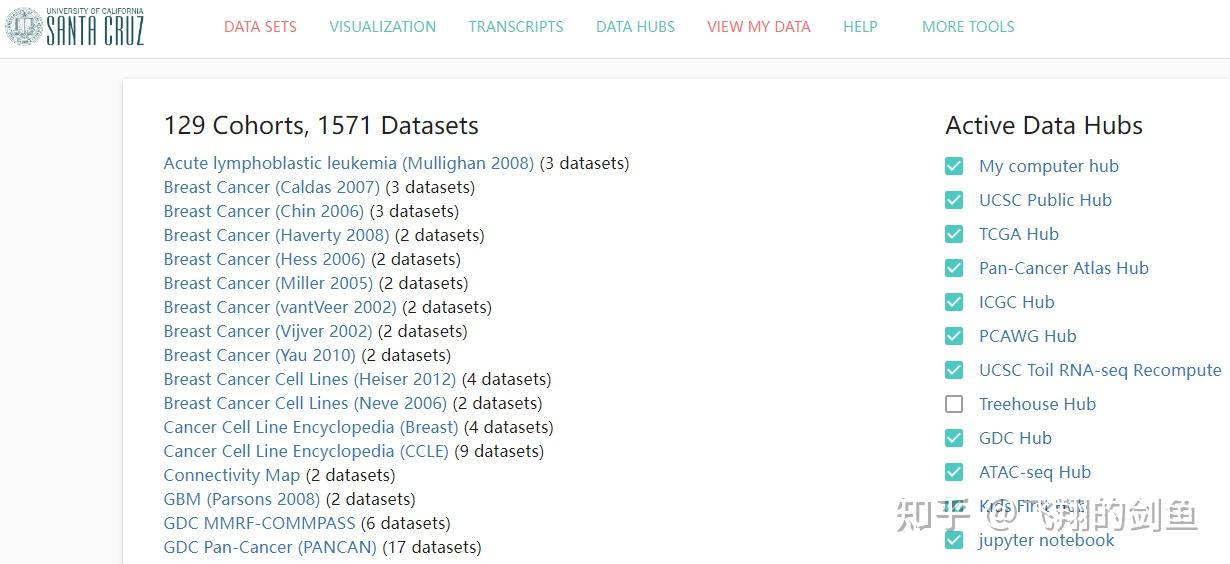Open the UCSC Toil RNA-seq Recompute link
Screen dimensions: 1230x564
(1100, 370)
